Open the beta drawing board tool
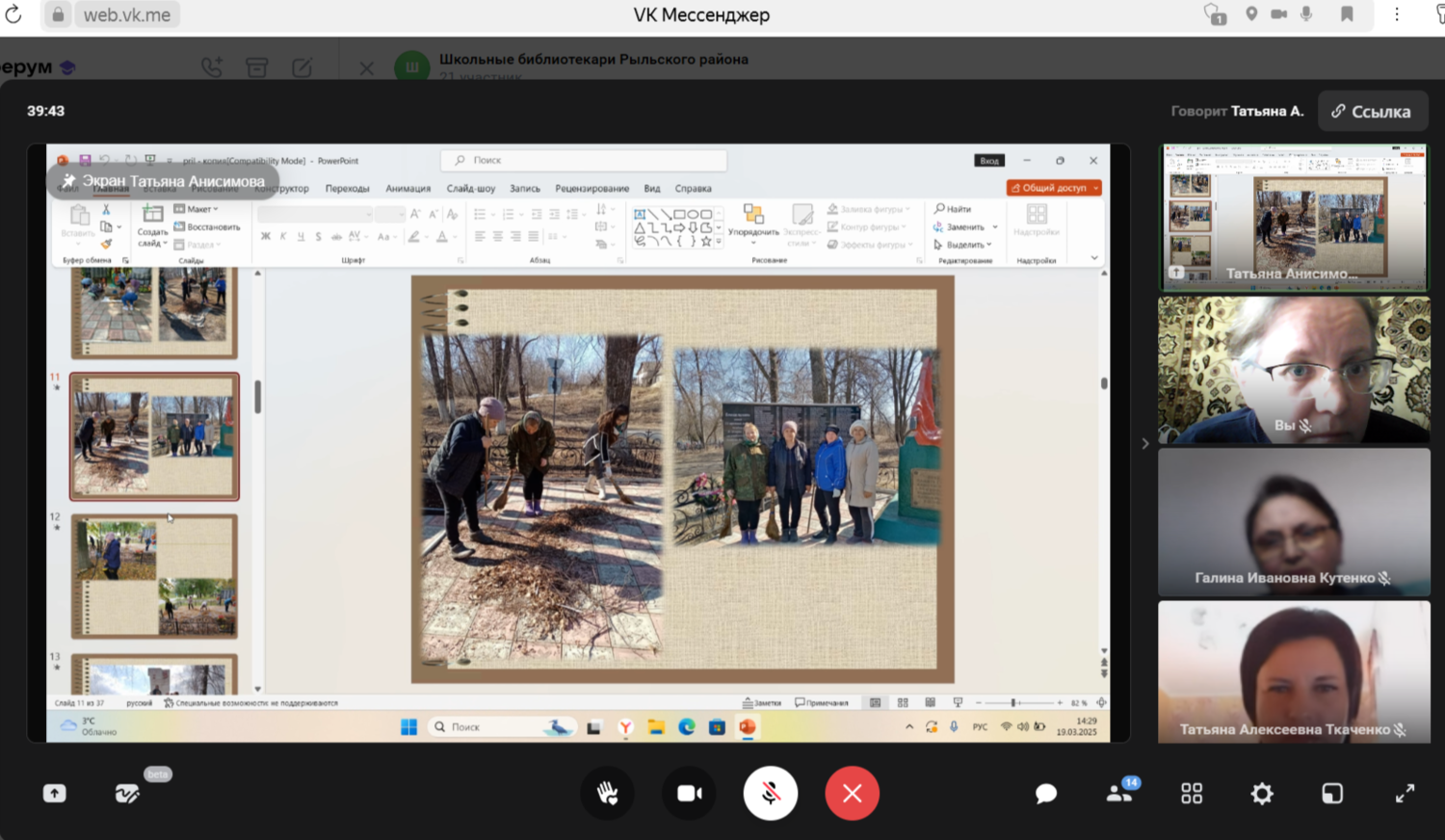The height and width of the screenshot is (840, 1445). point(127,793)
